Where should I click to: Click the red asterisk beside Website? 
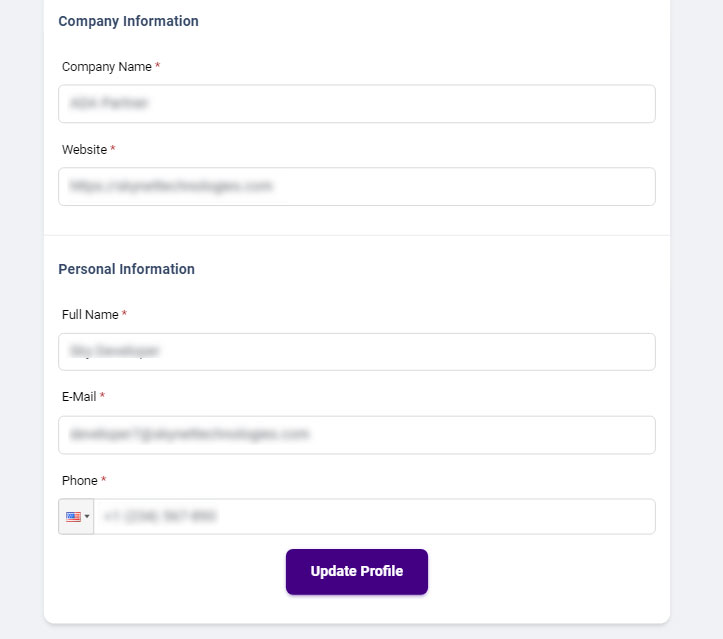pyautogui.click(x=113, y=149)
